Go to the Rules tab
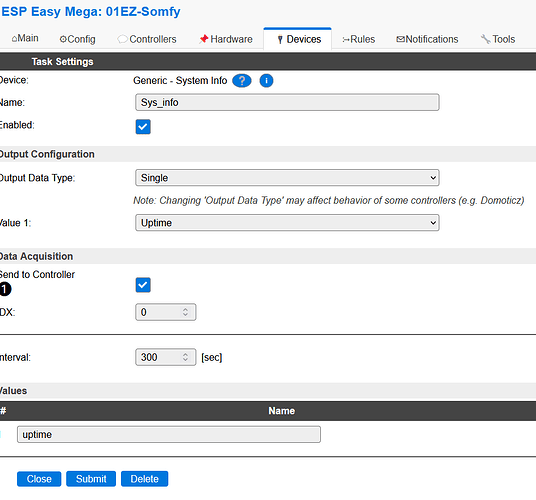The height and width of the screenshot is (500, 536). point(359,39)
